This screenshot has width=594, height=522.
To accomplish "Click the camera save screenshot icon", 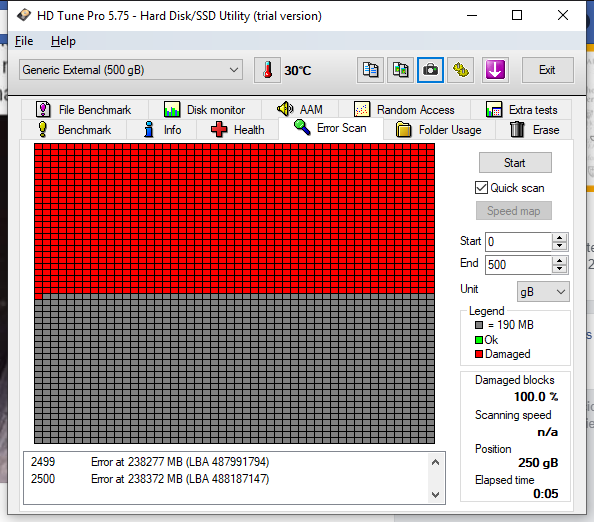I will pyautogui.click(x=430, y=70).
